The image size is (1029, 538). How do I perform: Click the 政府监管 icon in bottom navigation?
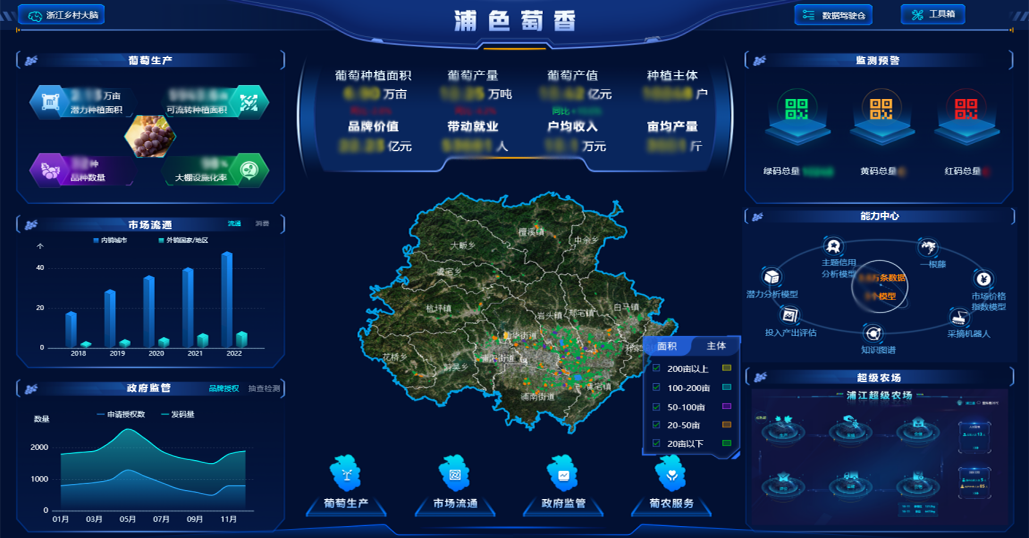[x=562, y=473]
